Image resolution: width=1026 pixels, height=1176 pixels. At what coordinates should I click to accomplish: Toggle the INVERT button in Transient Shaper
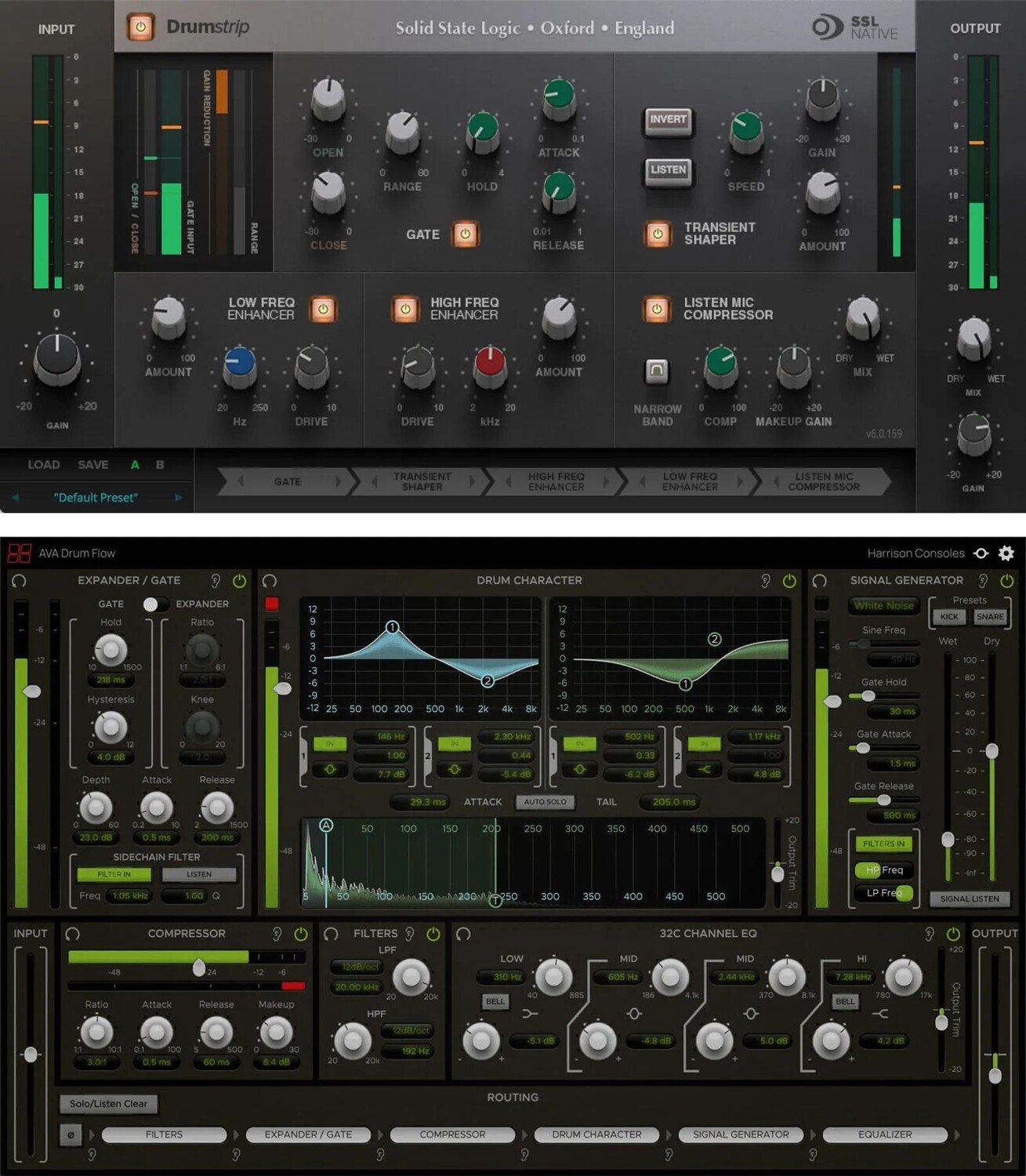668,120
